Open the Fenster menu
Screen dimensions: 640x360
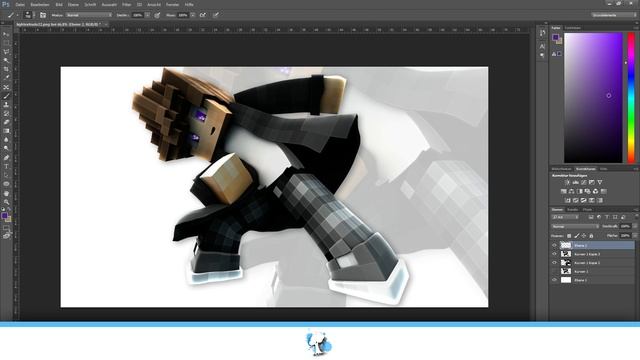(172, 4)
